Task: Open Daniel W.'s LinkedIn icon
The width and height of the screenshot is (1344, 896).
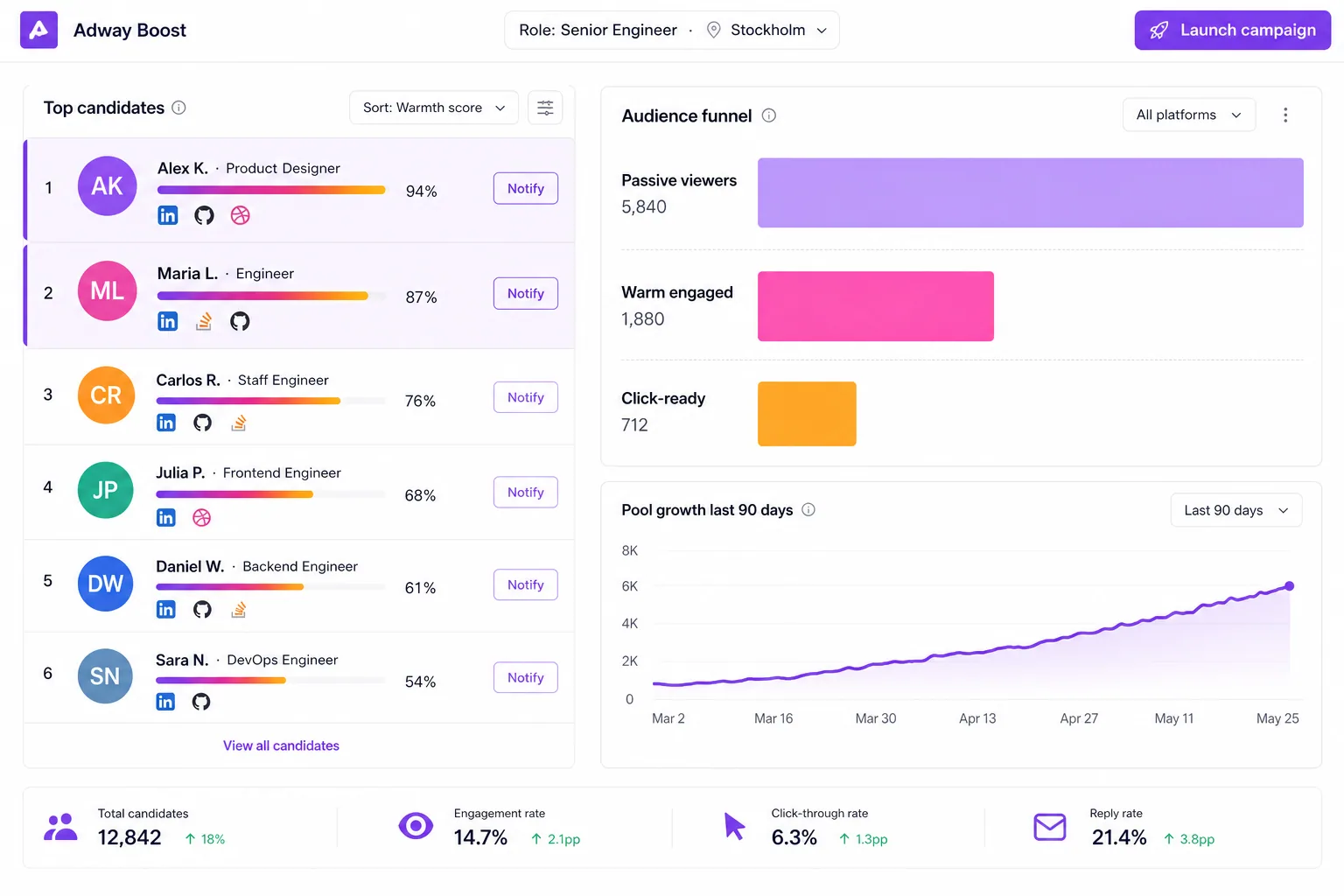Action: 166,609
